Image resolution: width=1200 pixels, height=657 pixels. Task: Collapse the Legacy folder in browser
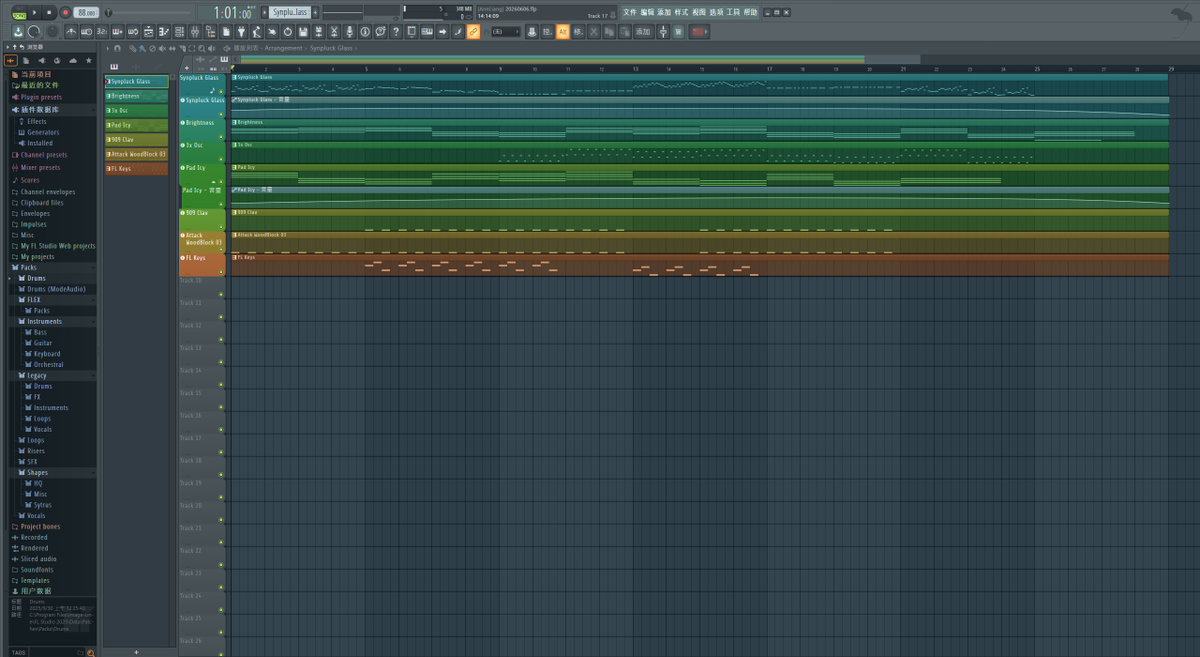pos(54,375)
